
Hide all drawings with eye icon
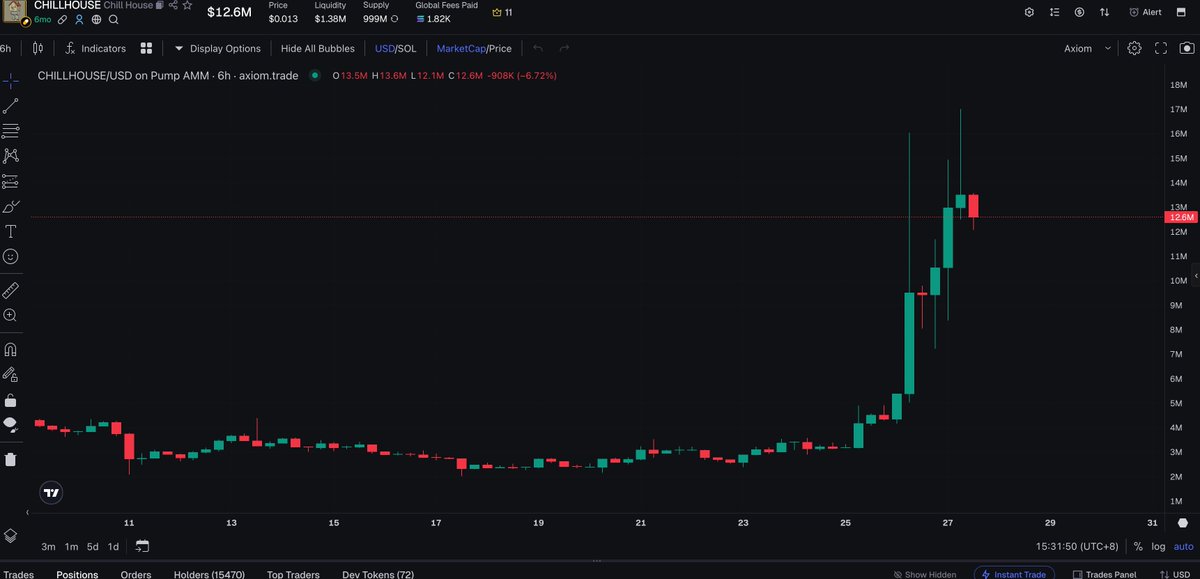tap(10, 425)
